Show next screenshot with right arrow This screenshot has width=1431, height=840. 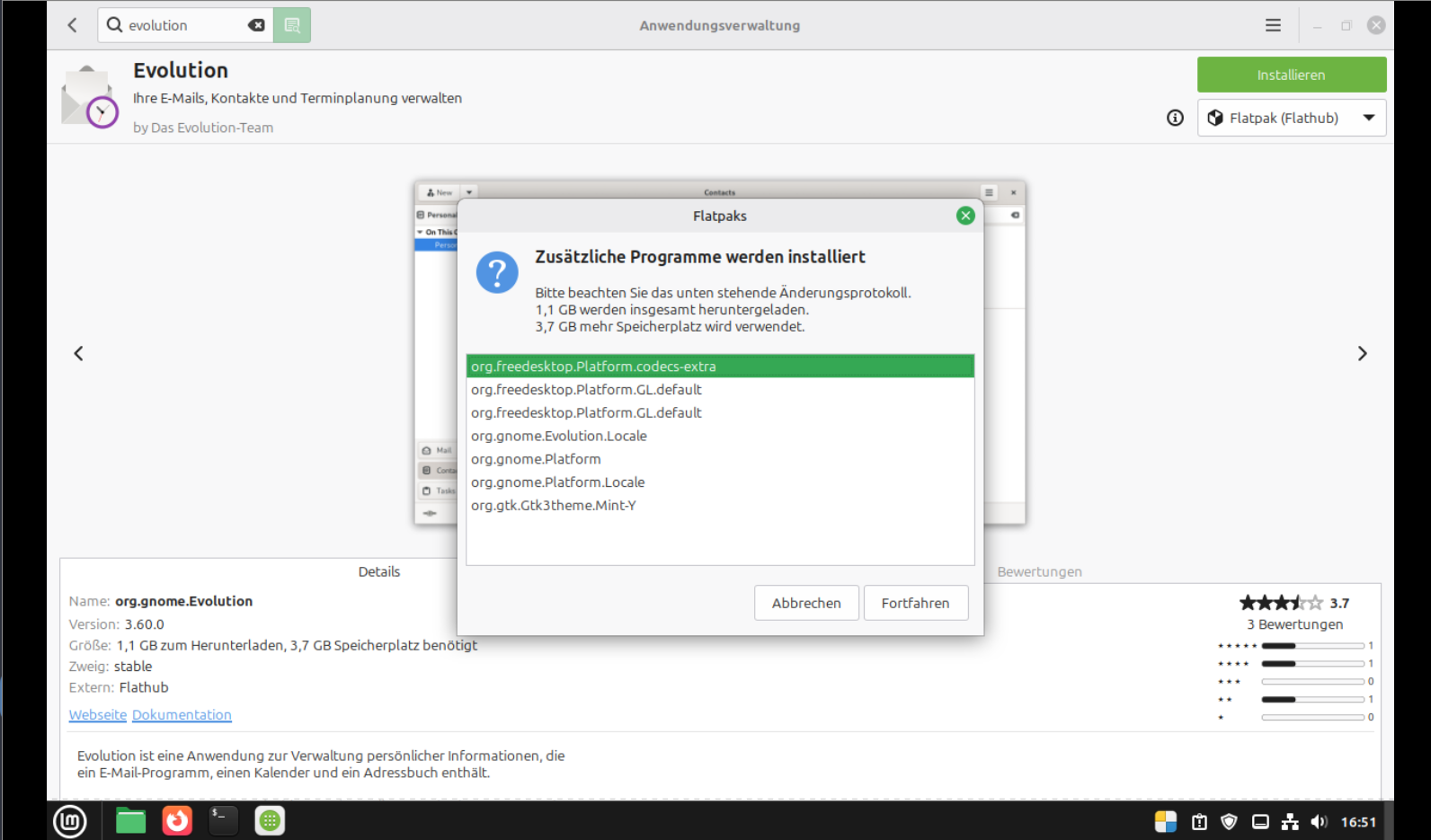(1362, 354)
